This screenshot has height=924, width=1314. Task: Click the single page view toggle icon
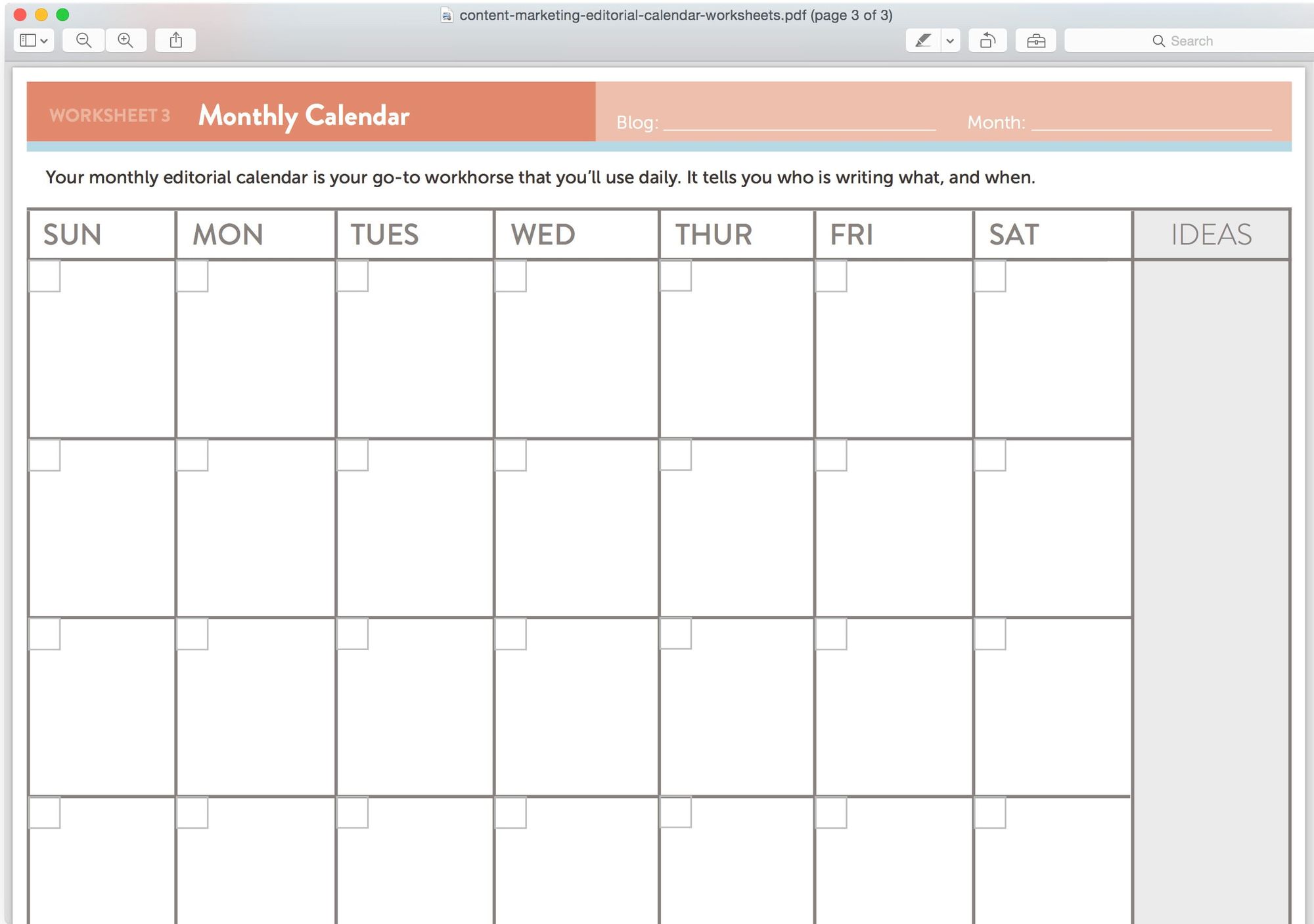click(30, 40)
